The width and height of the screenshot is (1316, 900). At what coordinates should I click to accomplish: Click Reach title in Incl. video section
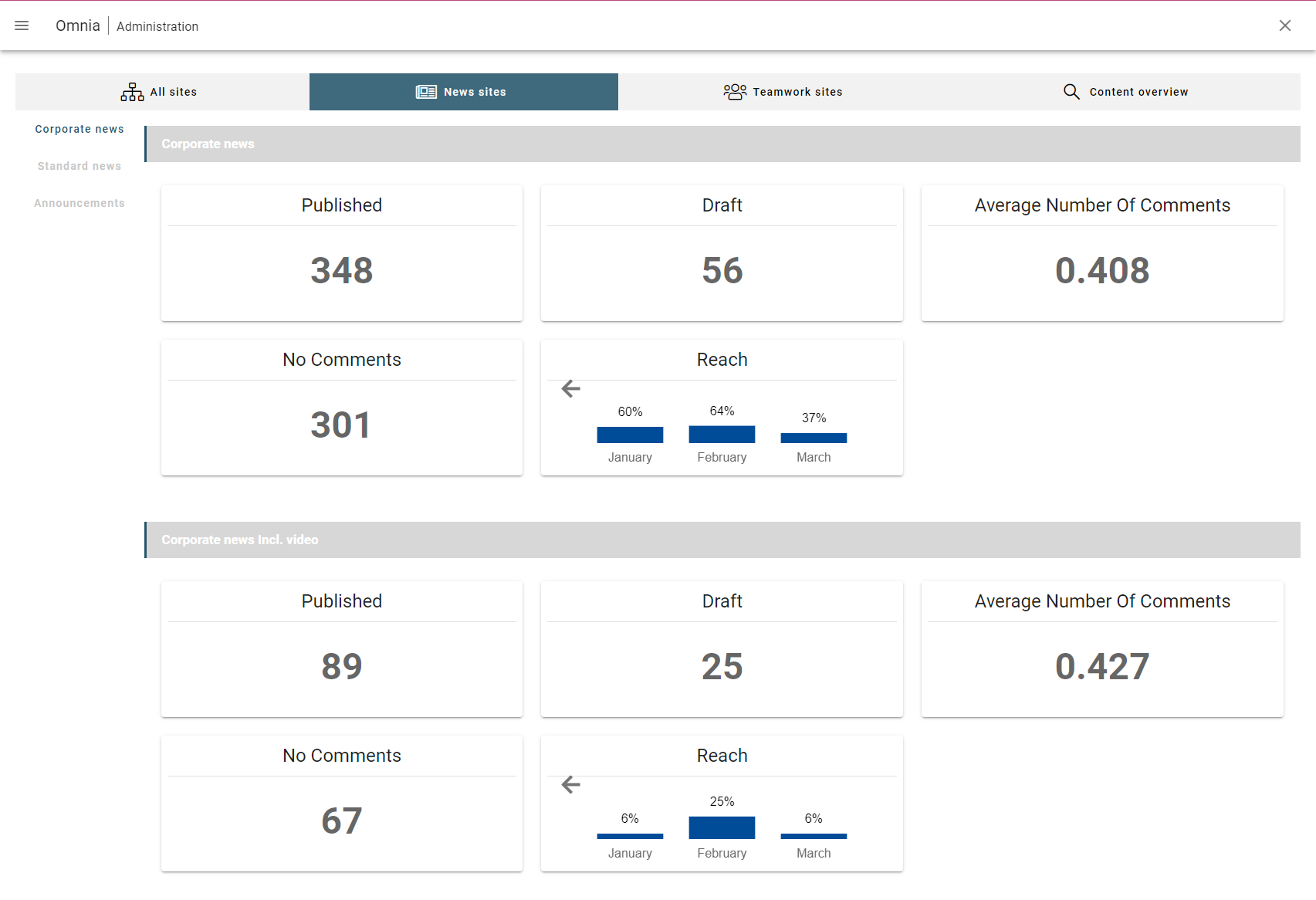(x=722, y=756)
